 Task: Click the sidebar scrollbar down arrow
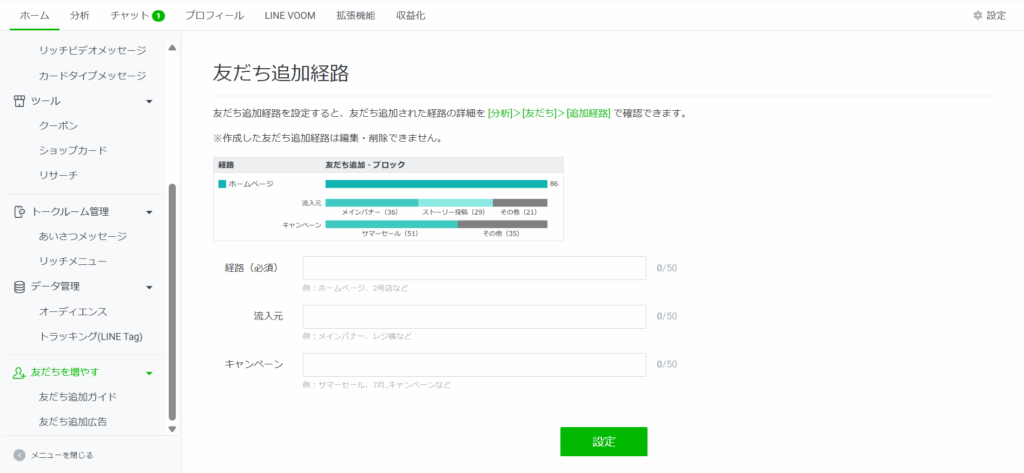(x=172, y=429)
